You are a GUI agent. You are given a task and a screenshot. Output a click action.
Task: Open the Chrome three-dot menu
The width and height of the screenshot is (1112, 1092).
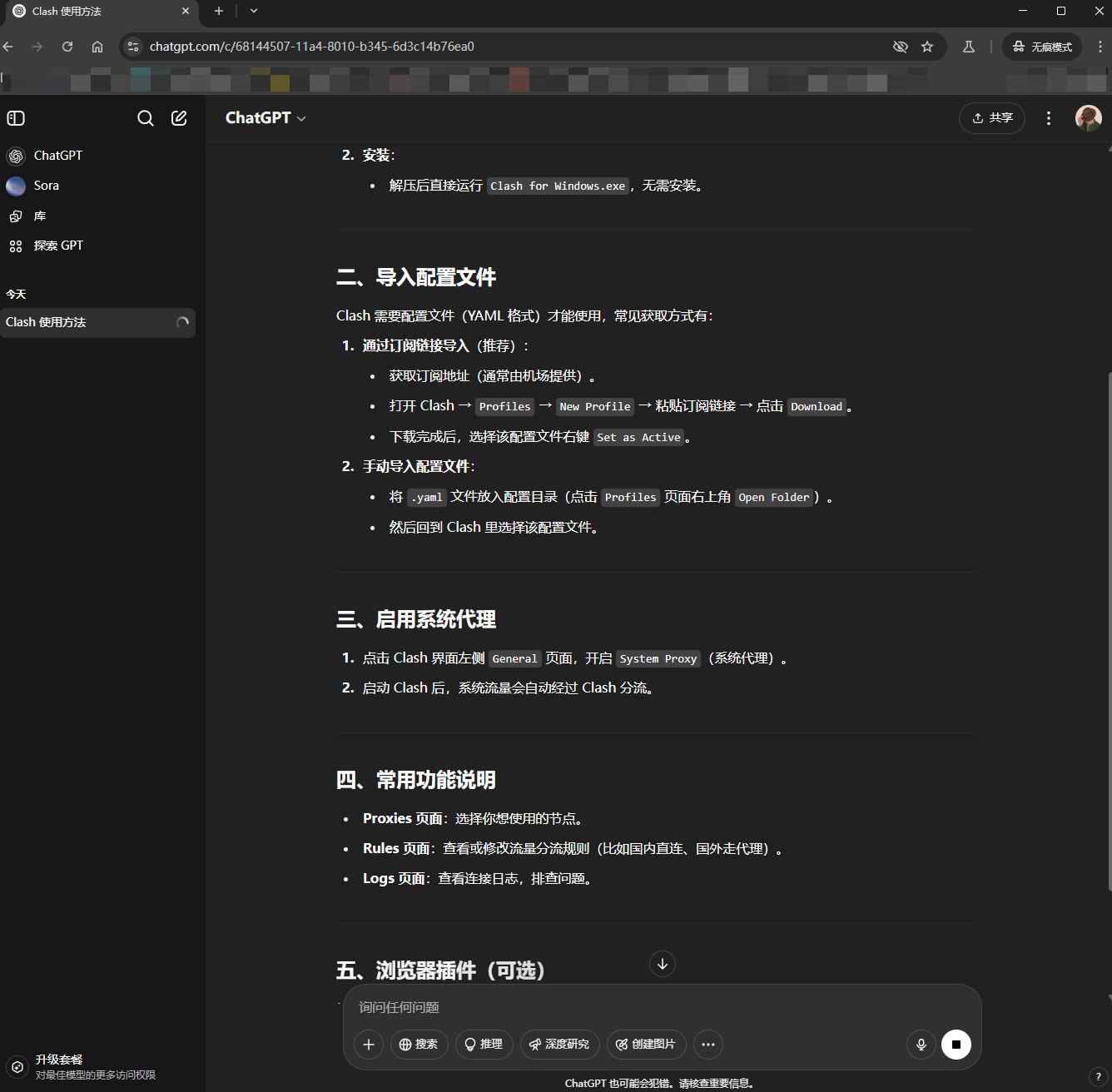pos(1100,47)
